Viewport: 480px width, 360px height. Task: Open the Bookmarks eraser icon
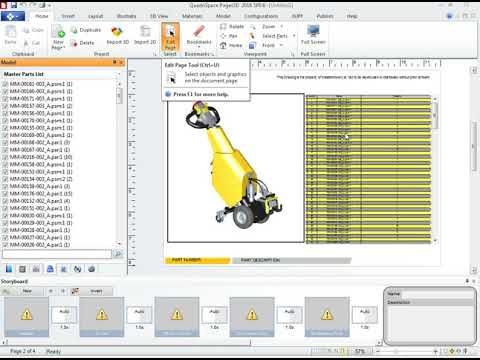pos(199,31)
